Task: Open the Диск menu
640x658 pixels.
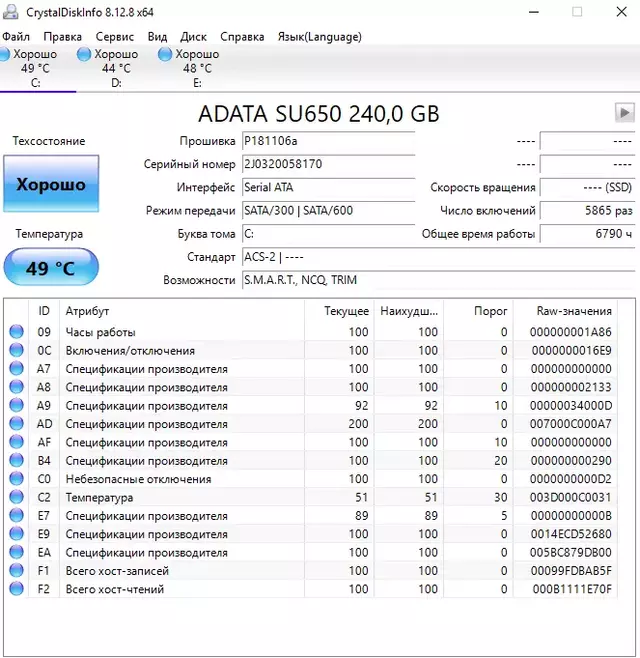Action: tap(193, 37)
